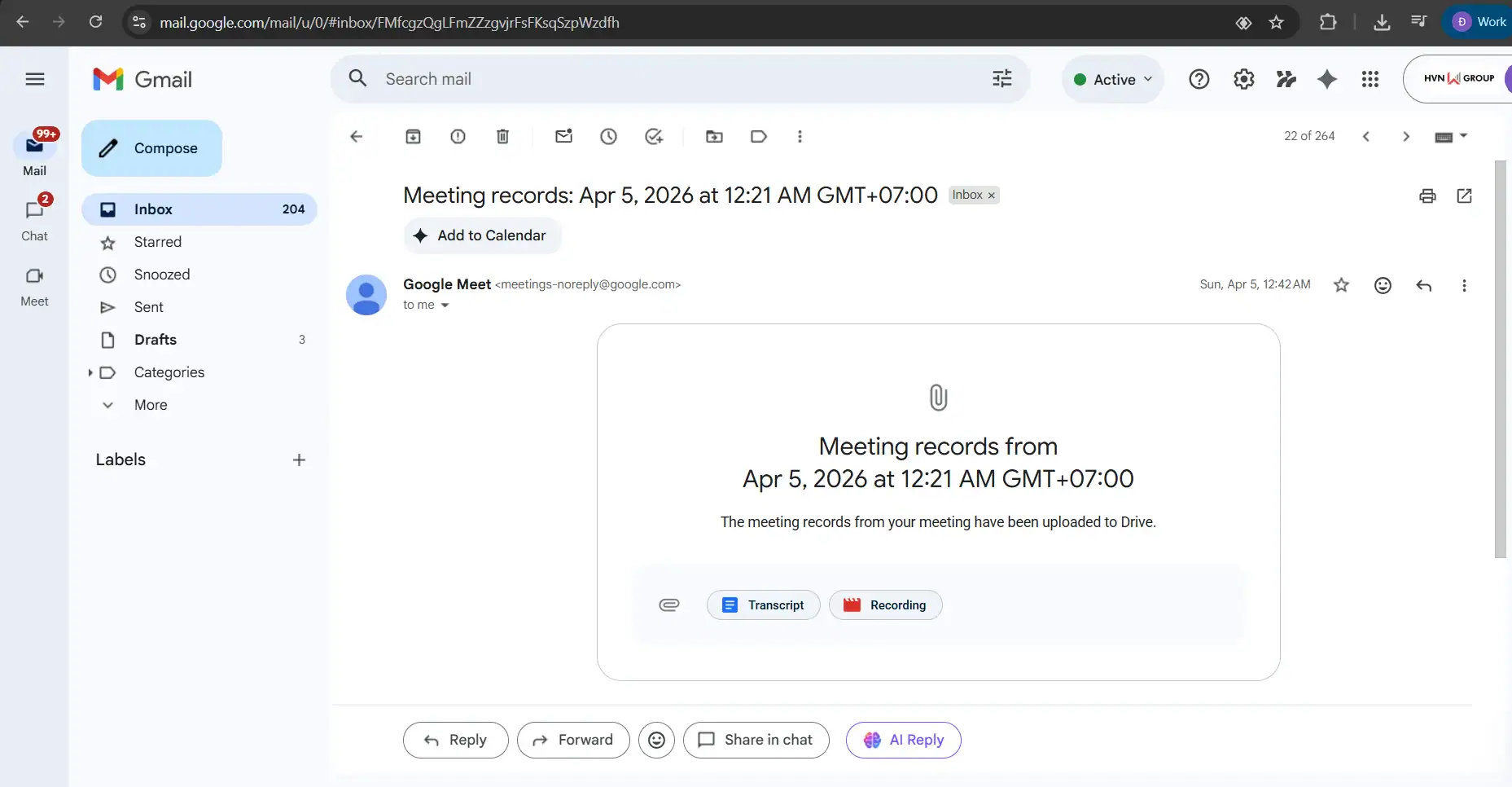The height and width of the screenshot is (787, 1512).
Task: Open the Labels tag icon
Action: coord(759,137)
